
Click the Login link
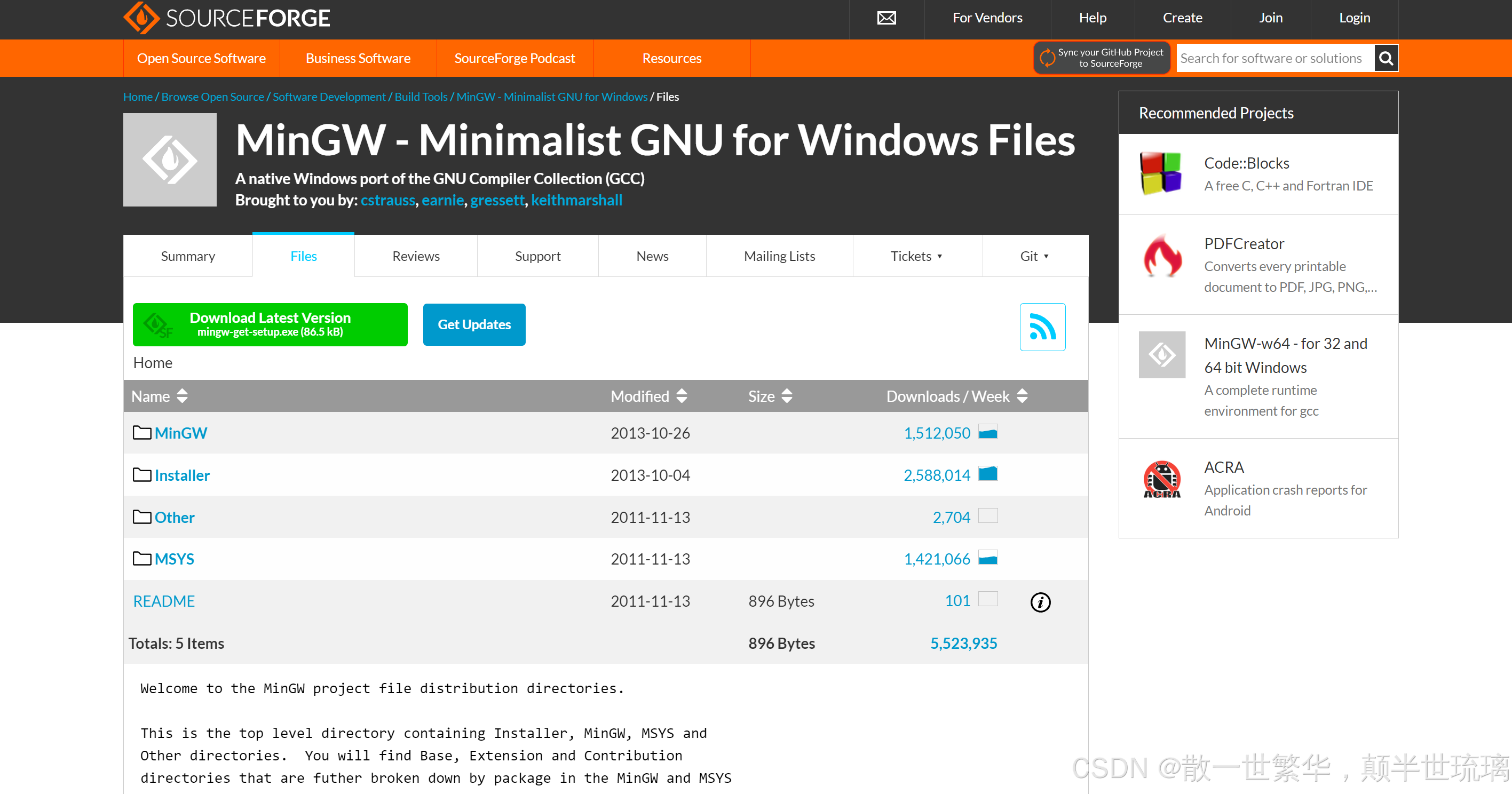(x=1355, y=18)
